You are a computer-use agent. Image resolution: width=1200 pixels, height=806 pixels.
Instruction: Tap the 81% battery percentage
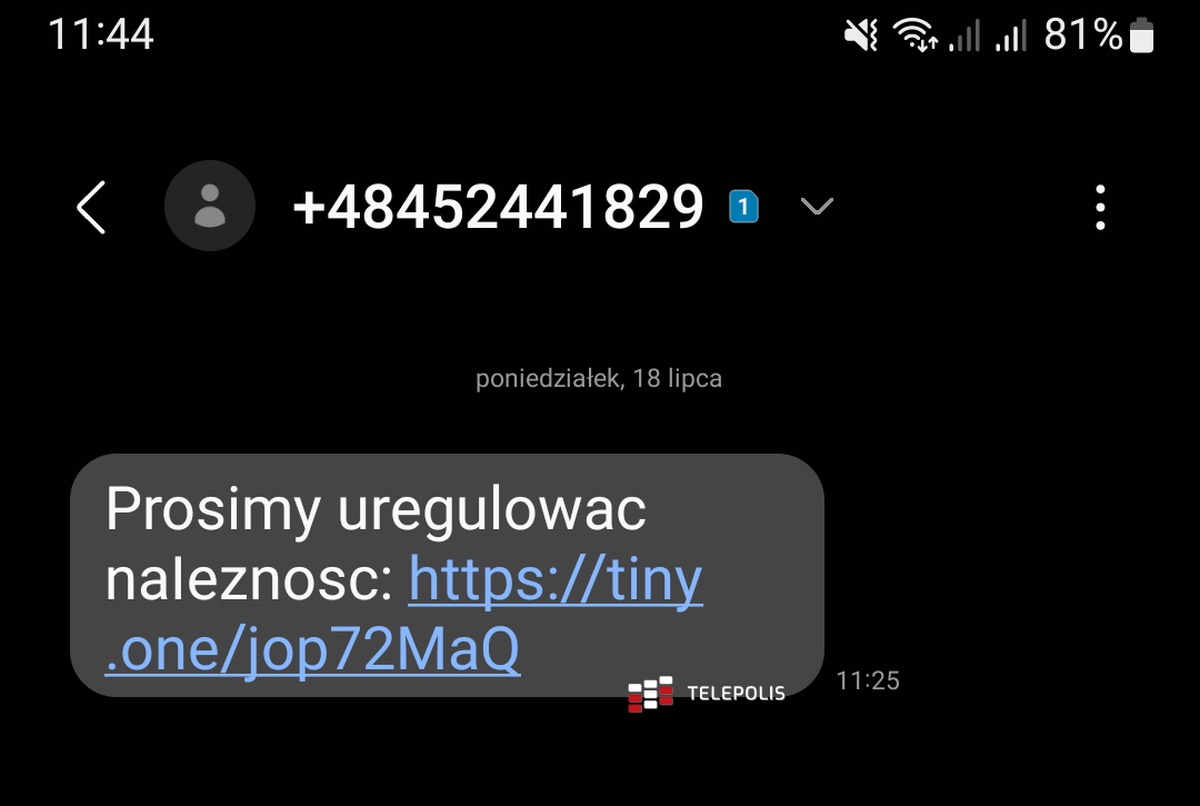tap(1084, 36)
